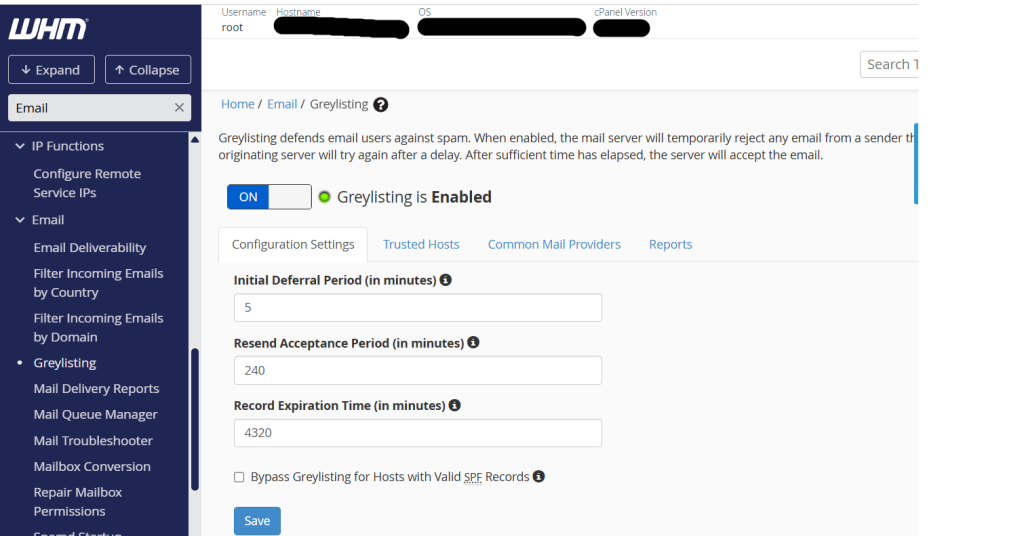
Task: Toggle Greylisting ON/OFF switch
Action: pos(269,197)
